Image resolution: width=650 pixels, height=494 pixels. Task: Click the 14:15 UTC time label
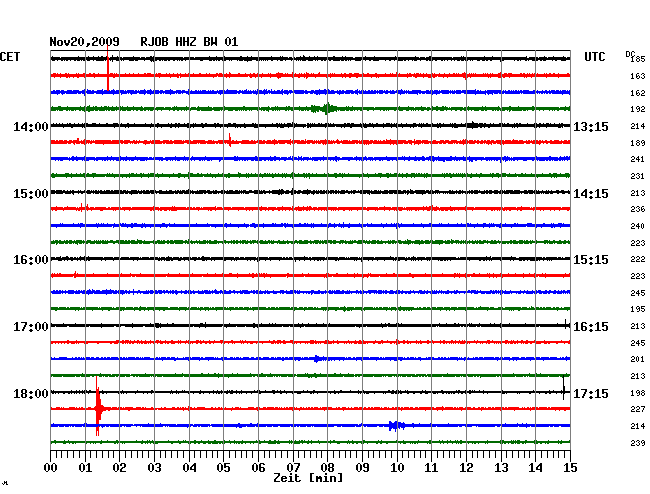point(591,194)
